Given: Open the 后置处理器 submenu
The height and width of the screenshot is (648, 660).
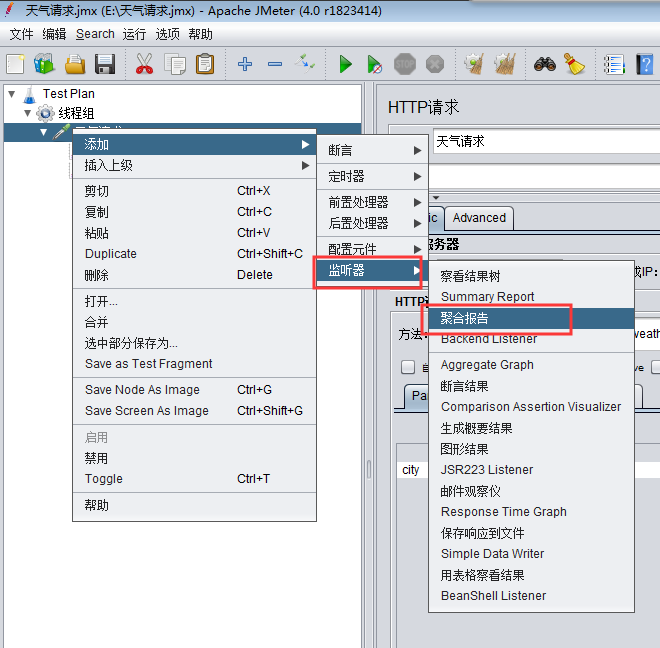Looking at the screenshot, I should point(373,223).
